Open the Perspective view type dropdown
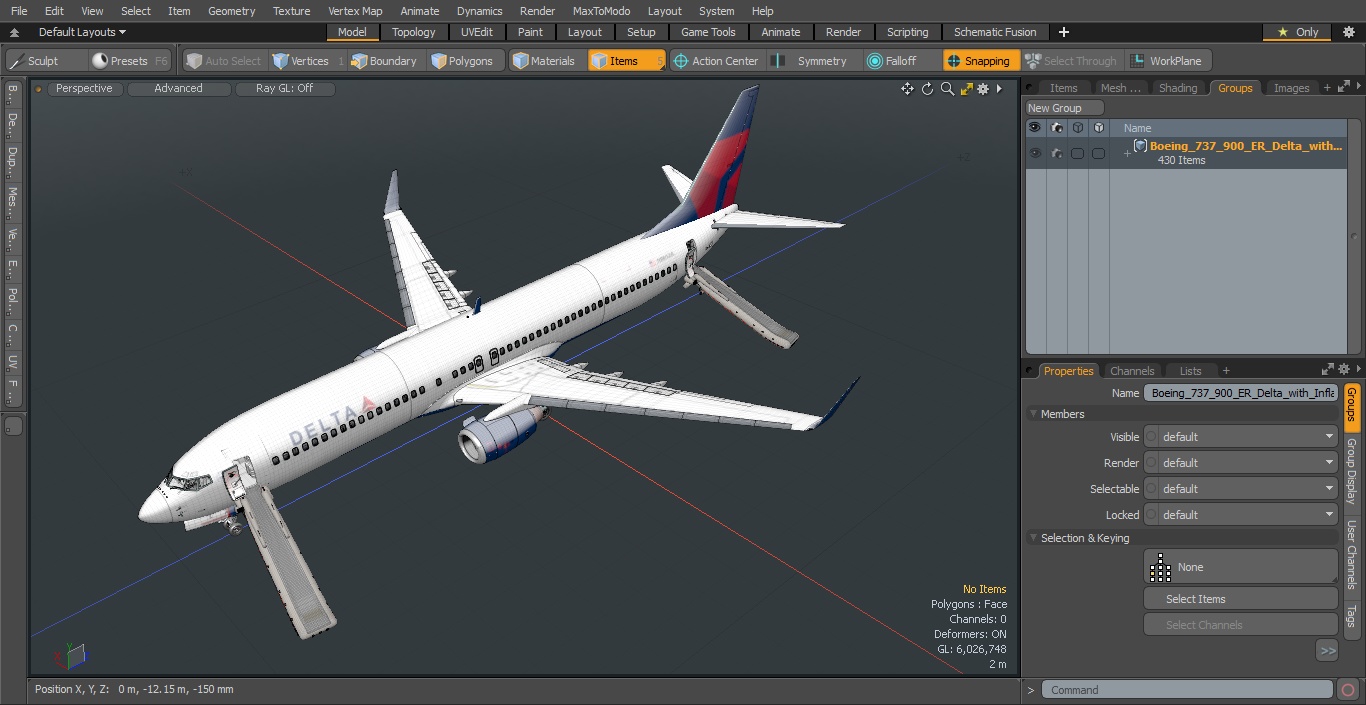This screenshot has height=705, width=1366. [x=85, y=89]
